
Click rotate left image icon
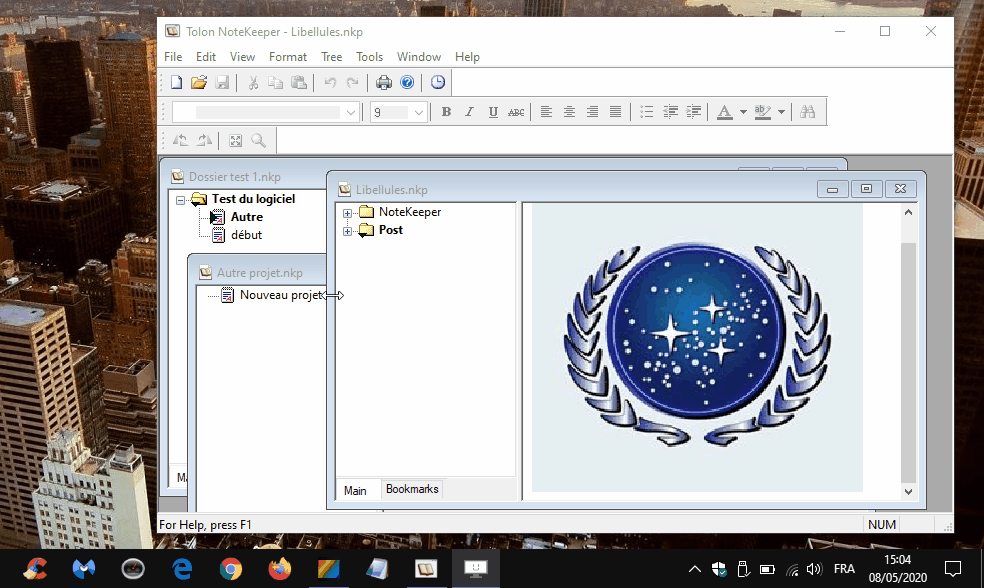tap(181, 141)
